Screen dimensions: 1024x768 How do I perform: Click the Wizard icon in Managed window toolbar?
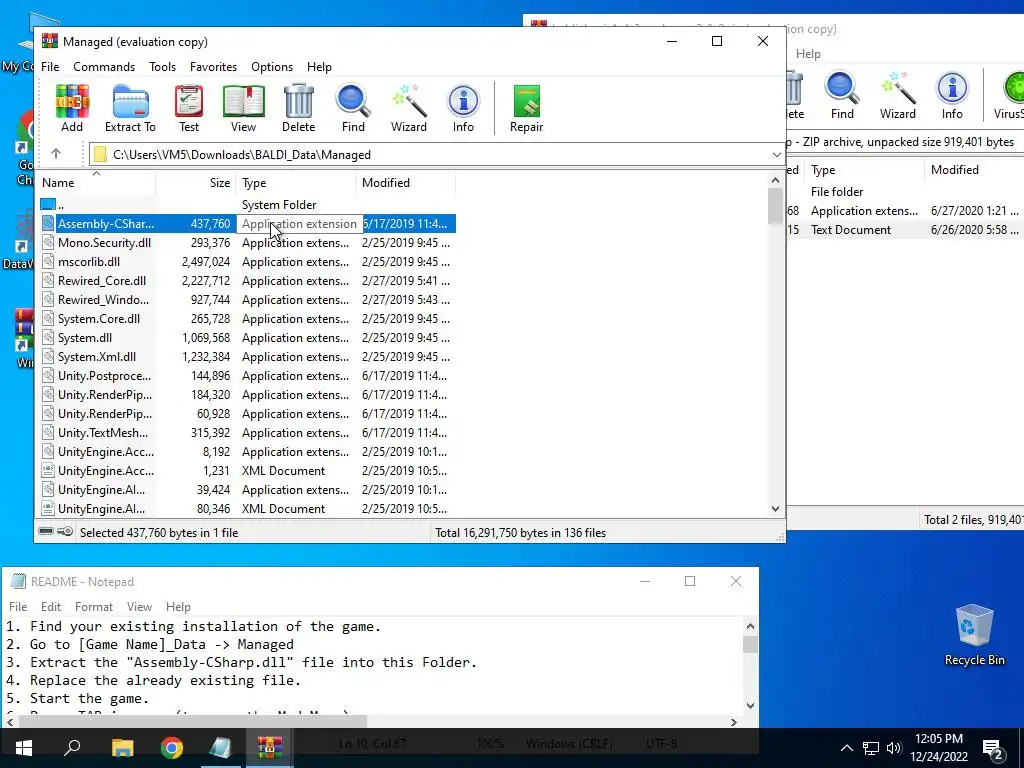(x=409, y=108)
